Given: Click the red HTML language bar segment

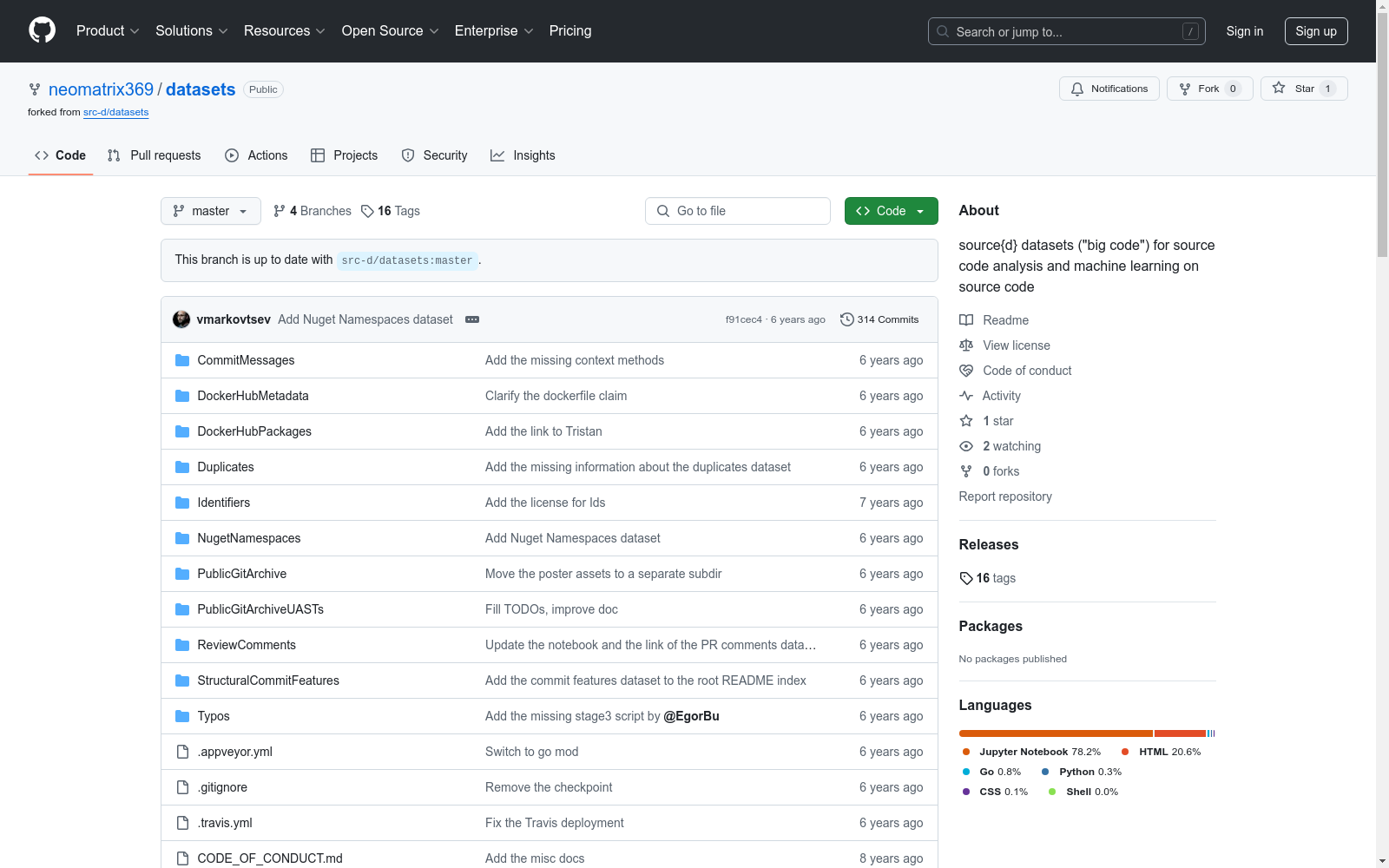Looking at the screenshot, I should (1180, 733).
